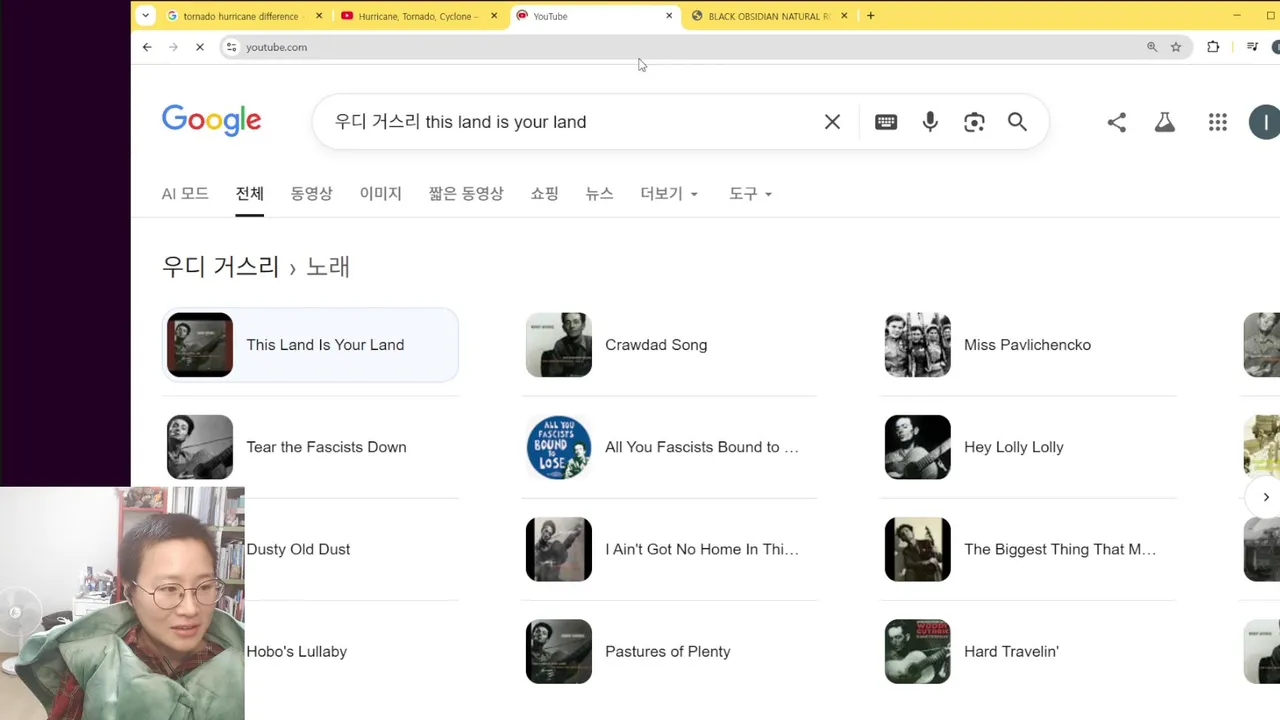The image size is (1280, 720).
Task: Open the Hey Lolly Lolly song
Action: [x=1028, y=447]
